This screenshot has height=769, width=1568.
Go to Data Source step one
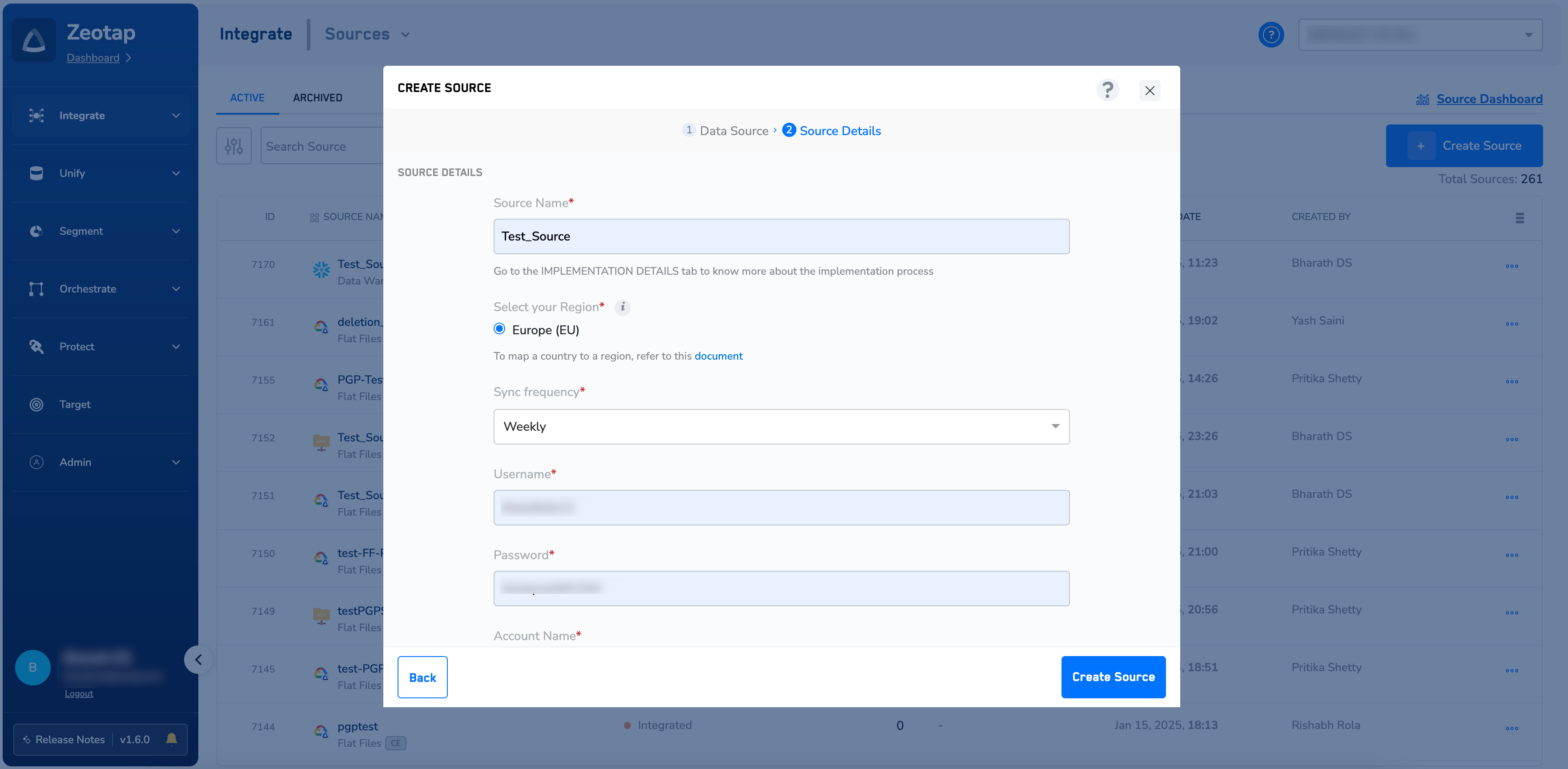(x=726, y=131)
